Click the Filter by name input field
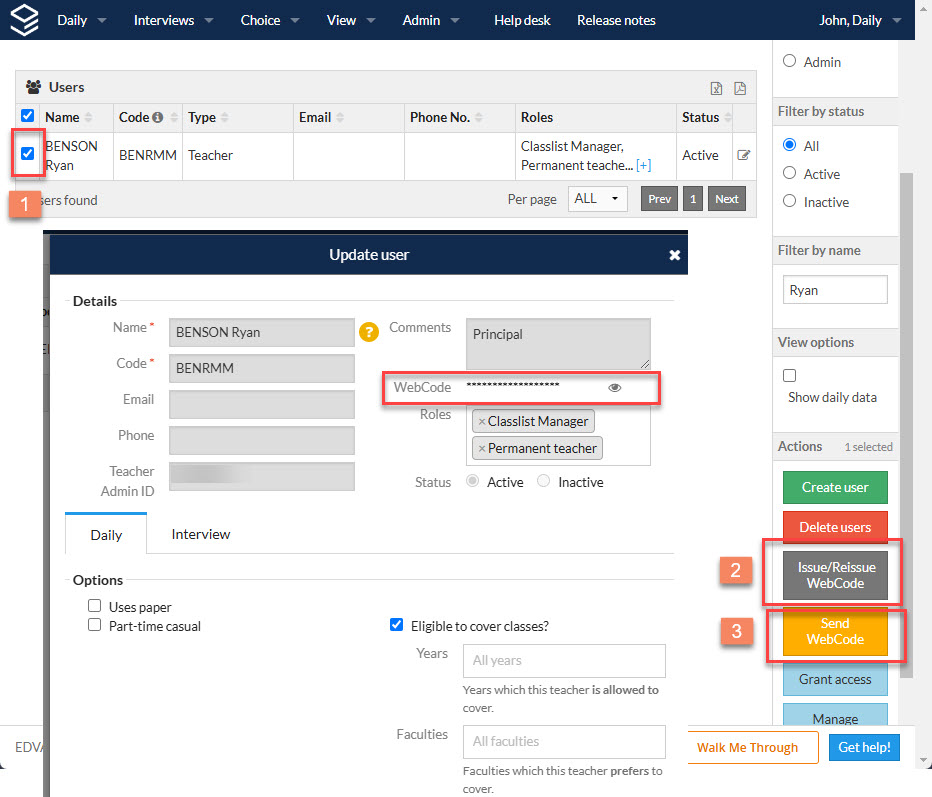The height and width of the screenshot is (797, 932). 835,289
